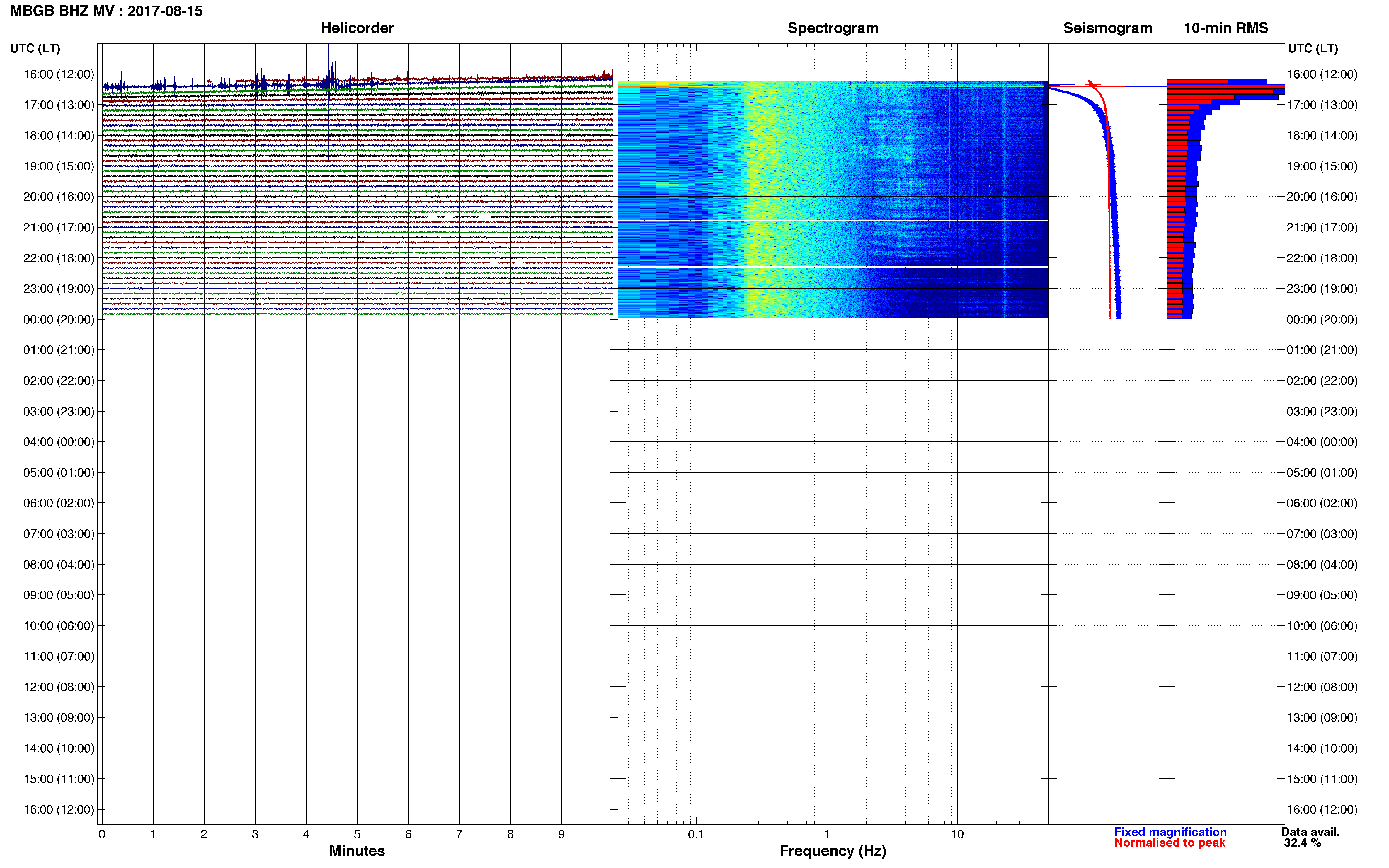The height and width of the screenshot is (868, 1389).
Task: Click the right '21:00 (17:00)' time label
Action: (1322, 227)
